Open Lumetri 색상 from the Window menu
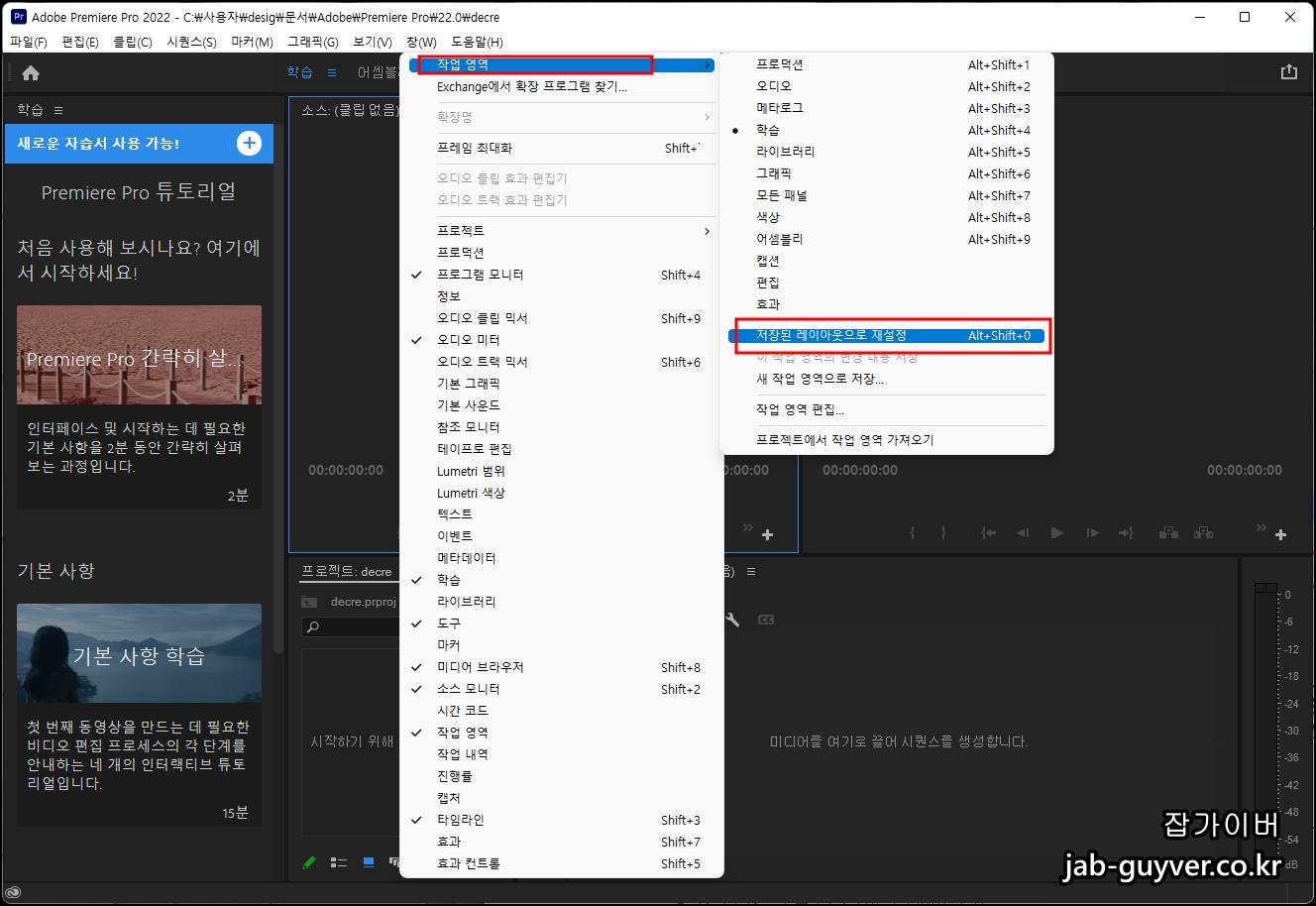This screenshot has width=1316, height=906. [x=561, y=493]
